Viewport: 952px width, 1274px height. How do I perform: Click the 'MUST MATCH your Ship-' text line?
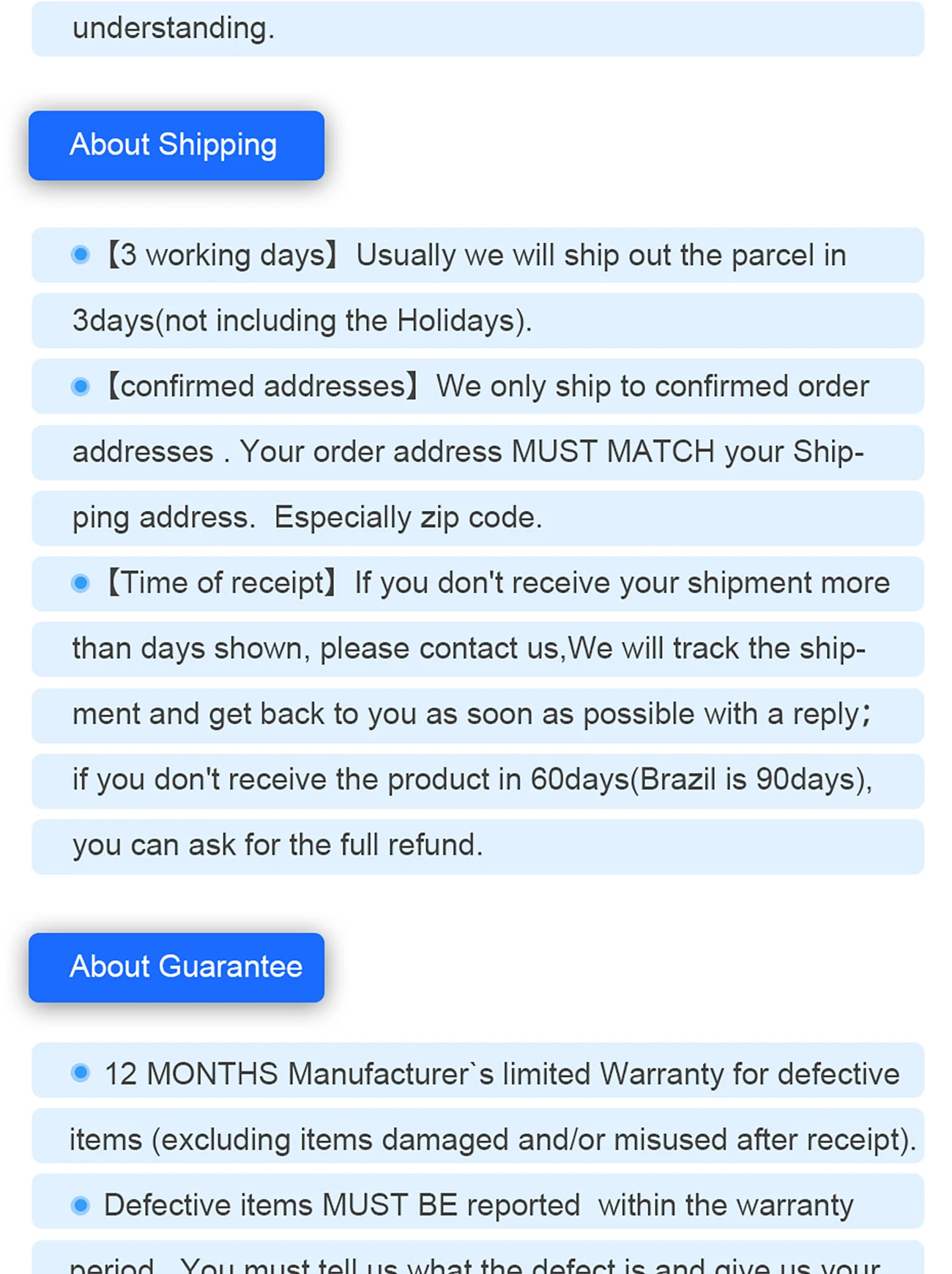[469, 452]
